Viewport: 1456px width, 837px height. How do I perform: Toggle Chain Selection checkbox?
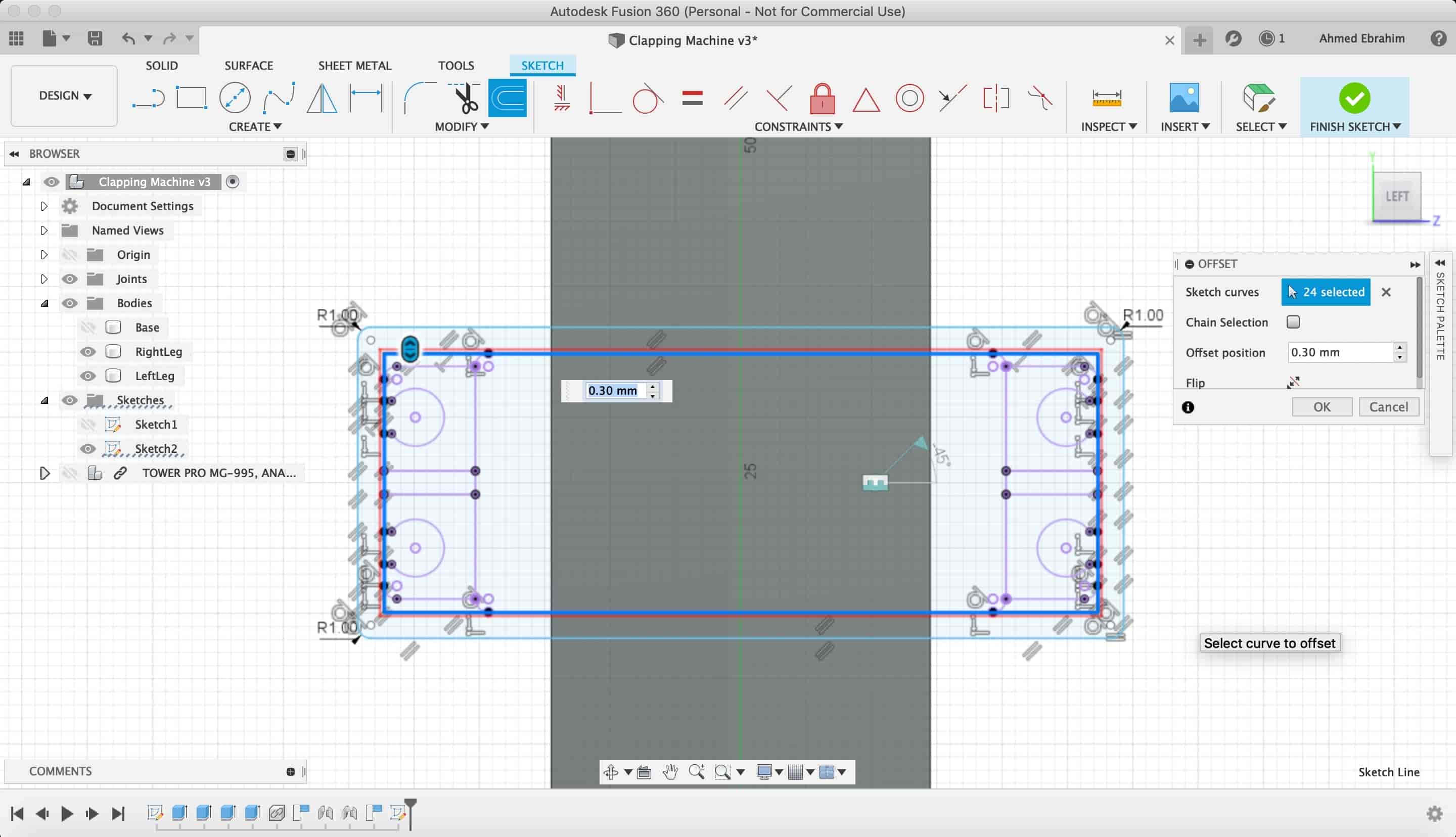1293,322
